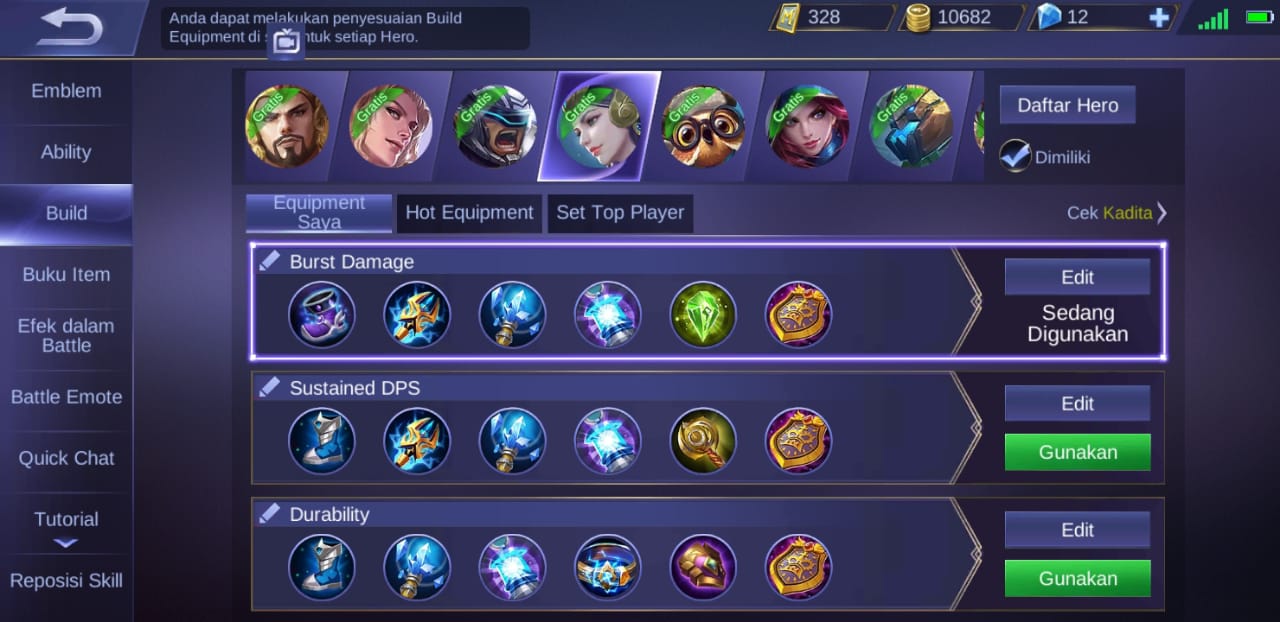Switch to the Hot Equipment tab
1280x622 pixels.
[469, 213]
